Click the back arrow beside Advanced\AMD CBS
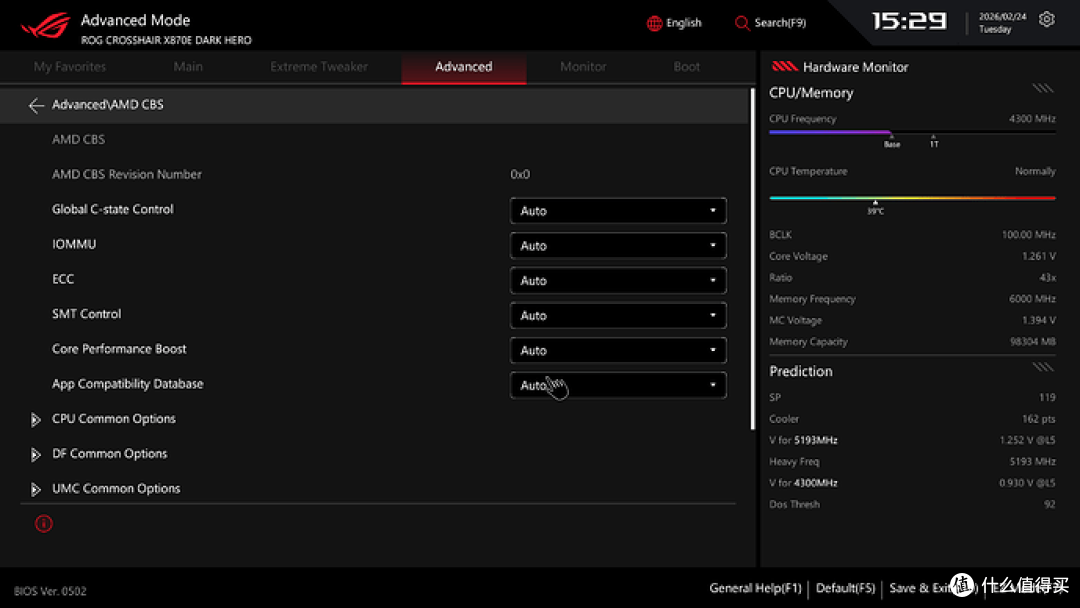The height and width of the screenshot is (608, 1080). coord(36,105)
